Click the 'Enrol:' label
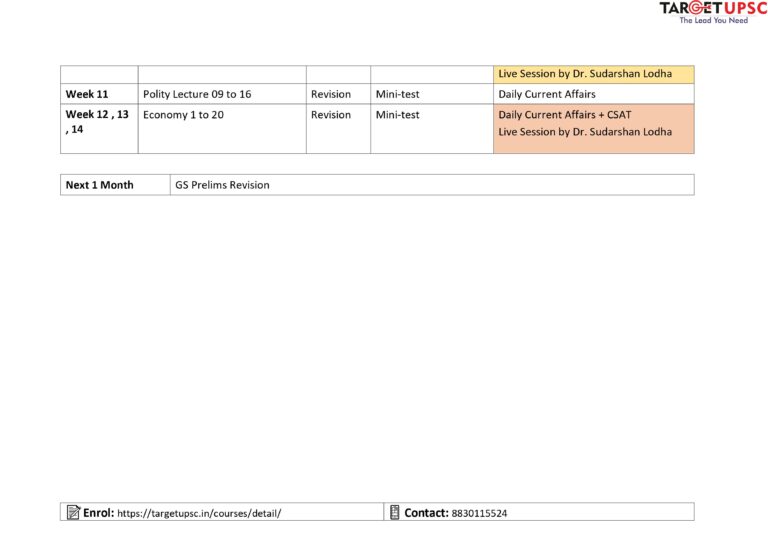768x543 pixels. [98, 513]
